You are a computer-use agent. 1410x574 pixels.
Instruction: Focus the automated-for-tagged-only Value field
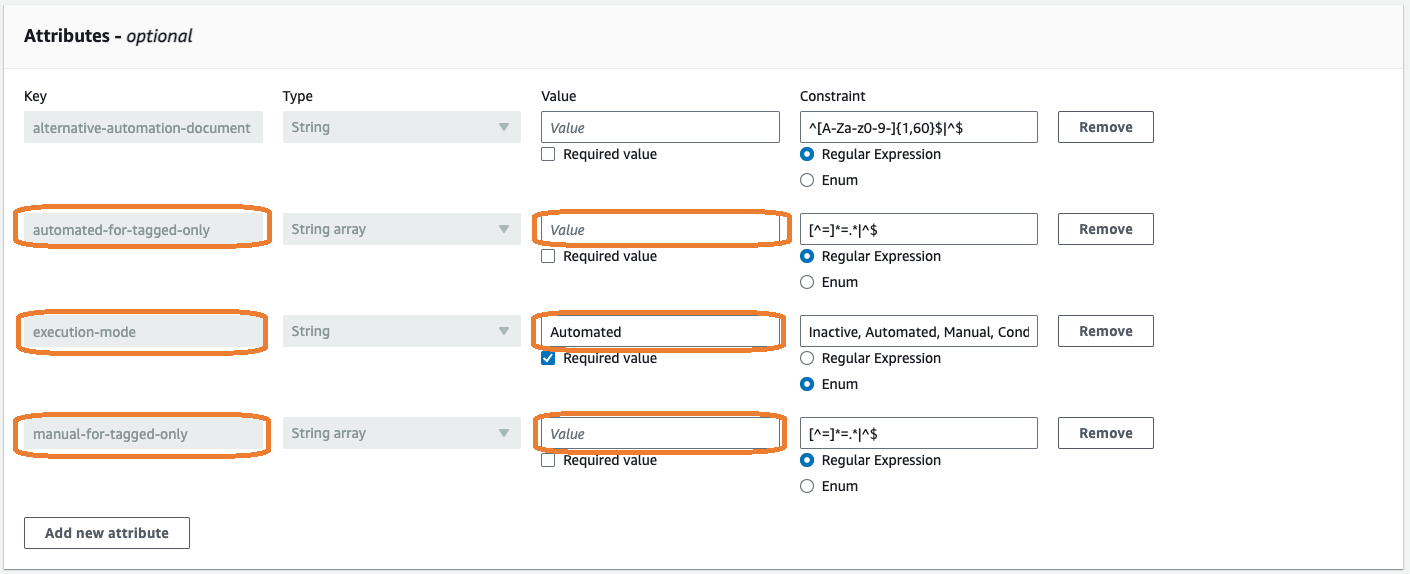tap(659, 229)
